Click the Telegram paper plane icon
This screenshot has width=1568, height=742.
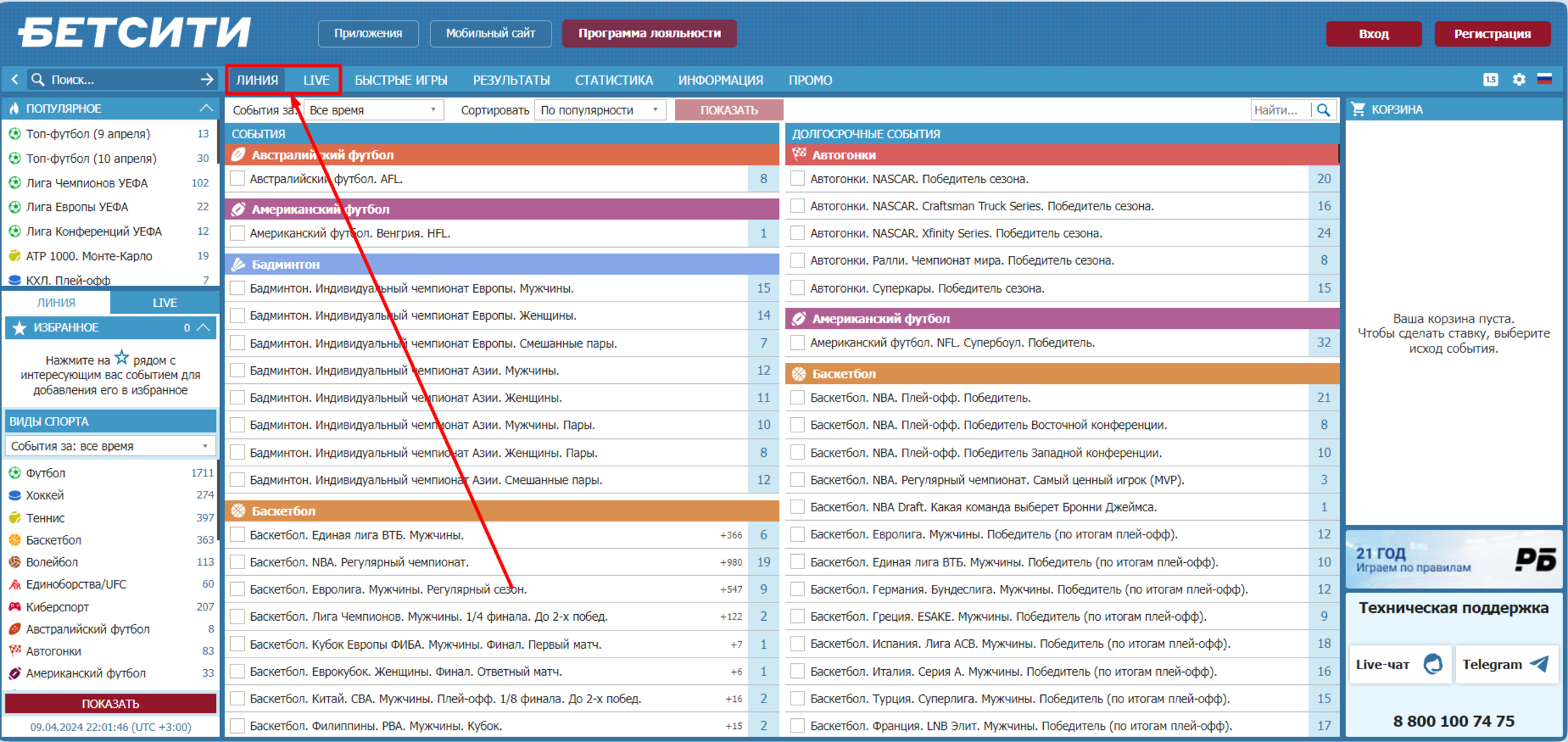(x=1539, y=664)
